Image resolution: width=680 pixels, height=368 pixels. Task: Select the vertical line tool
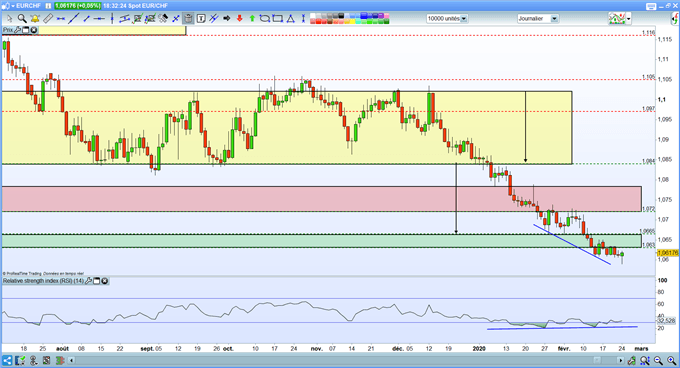click(x=112, y=19)
